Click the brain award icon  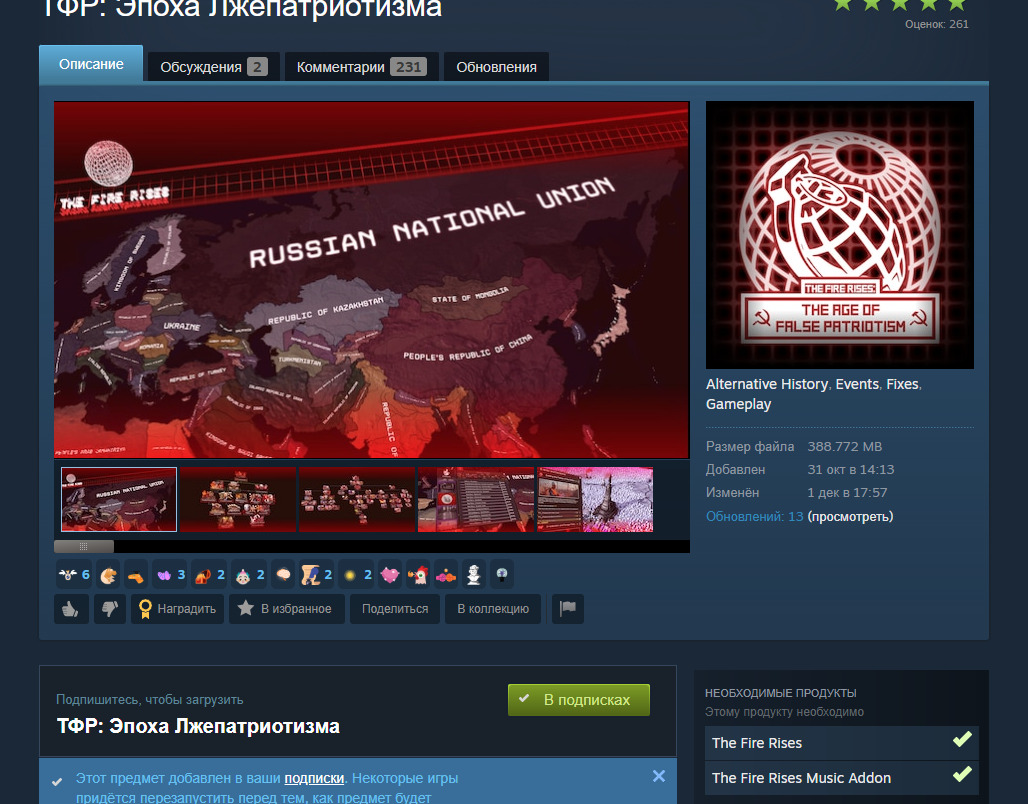[x=283, y=575]
